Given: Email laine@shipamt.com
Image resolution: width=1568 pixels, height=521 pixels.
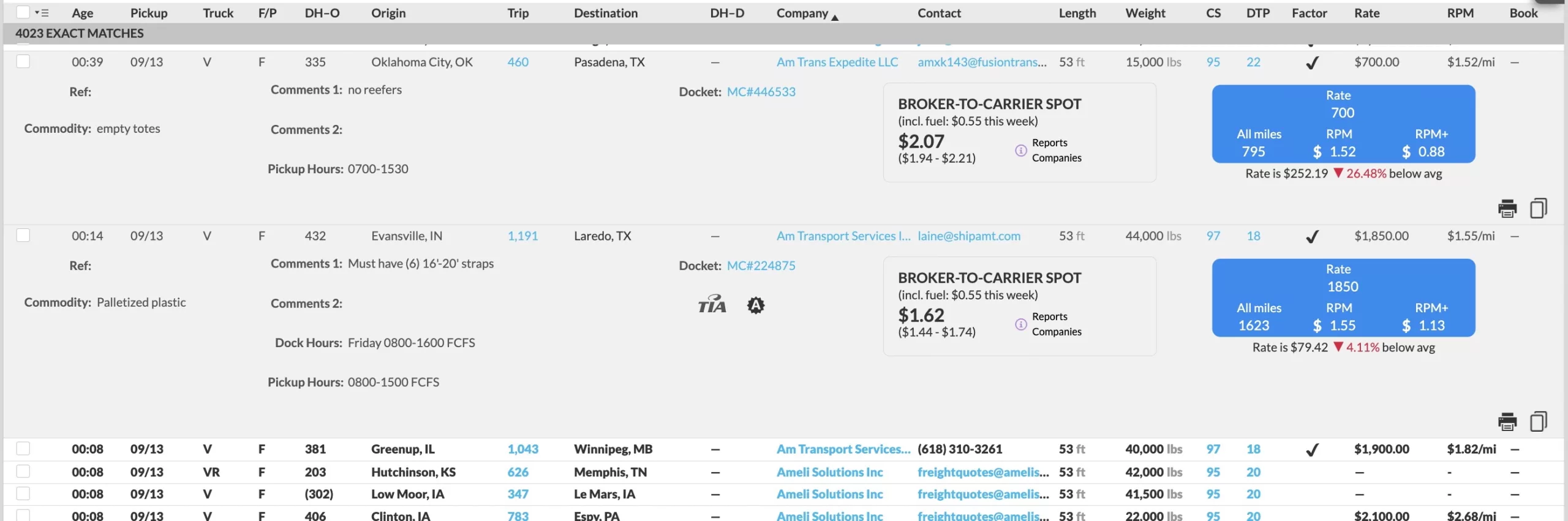Looking at the screenshot, I should point(969,236).
